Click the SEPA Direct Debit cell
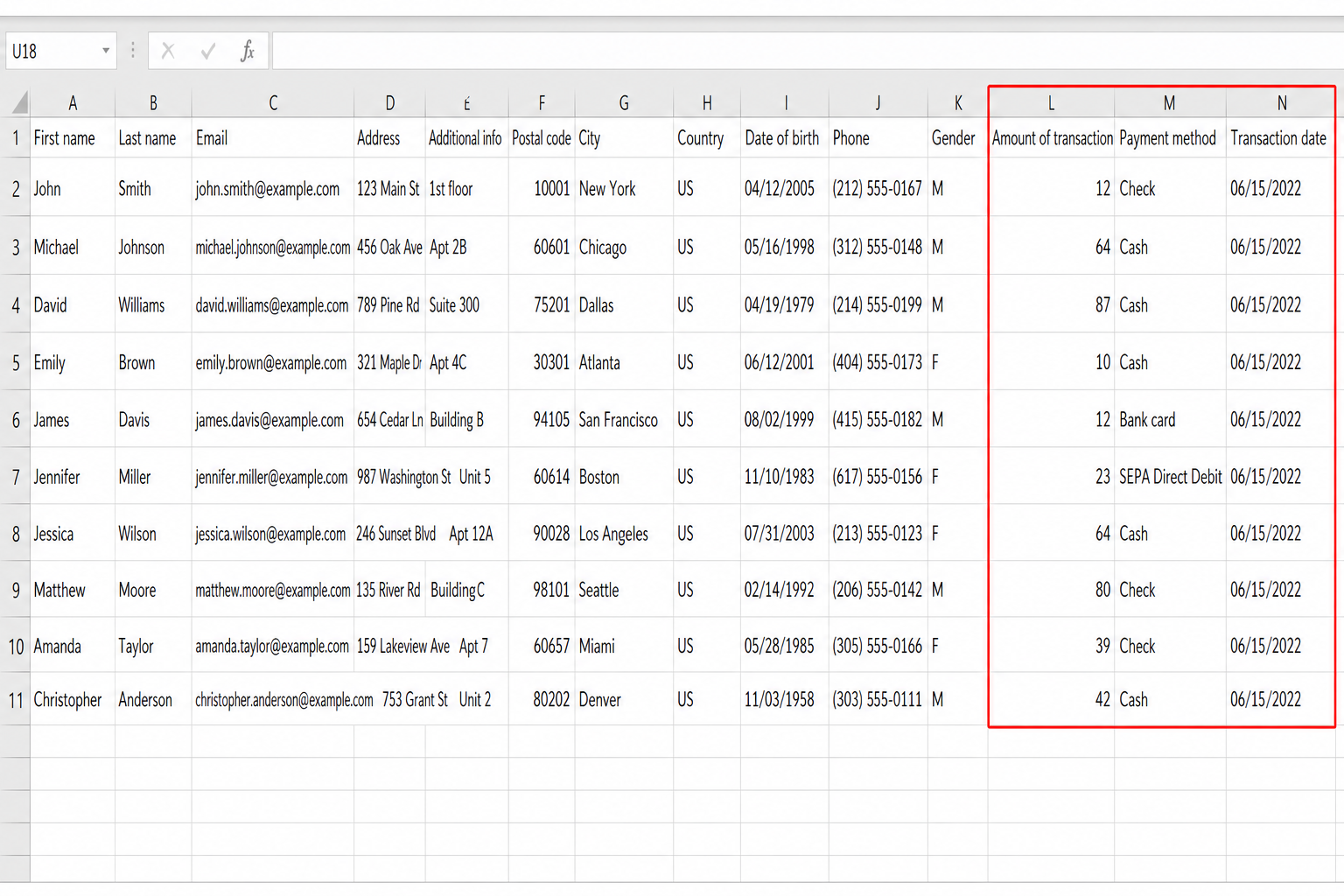 [1170, 477]
